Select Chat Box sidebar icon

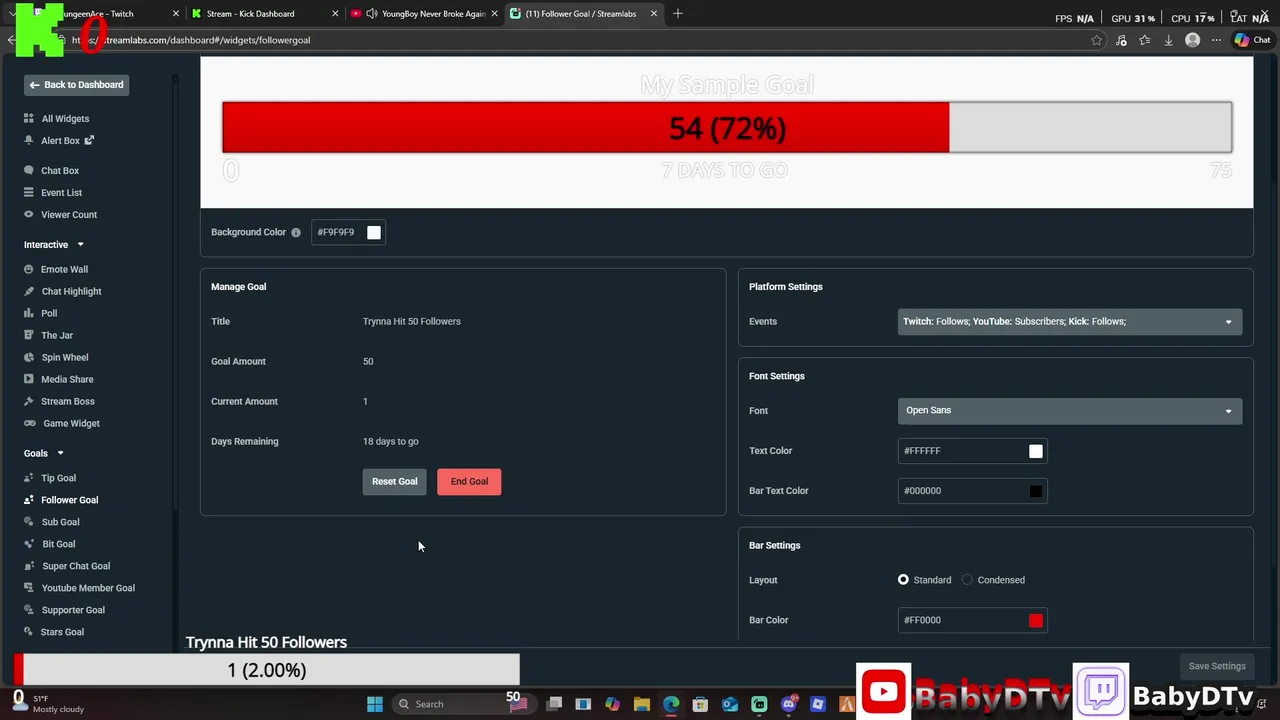pyautogui.click(x=29, y=171)
